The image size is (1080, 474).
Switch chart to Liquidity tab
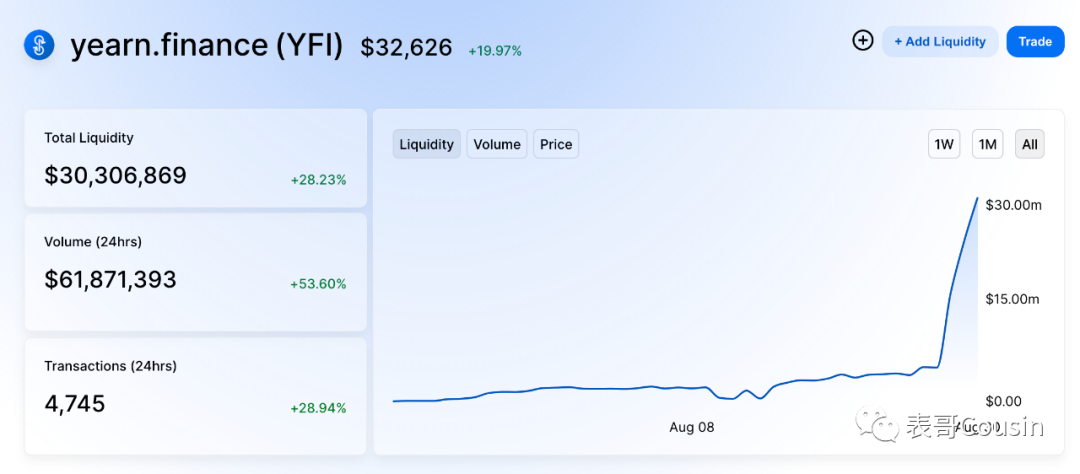pyautogui.click(x=427, y=144)
